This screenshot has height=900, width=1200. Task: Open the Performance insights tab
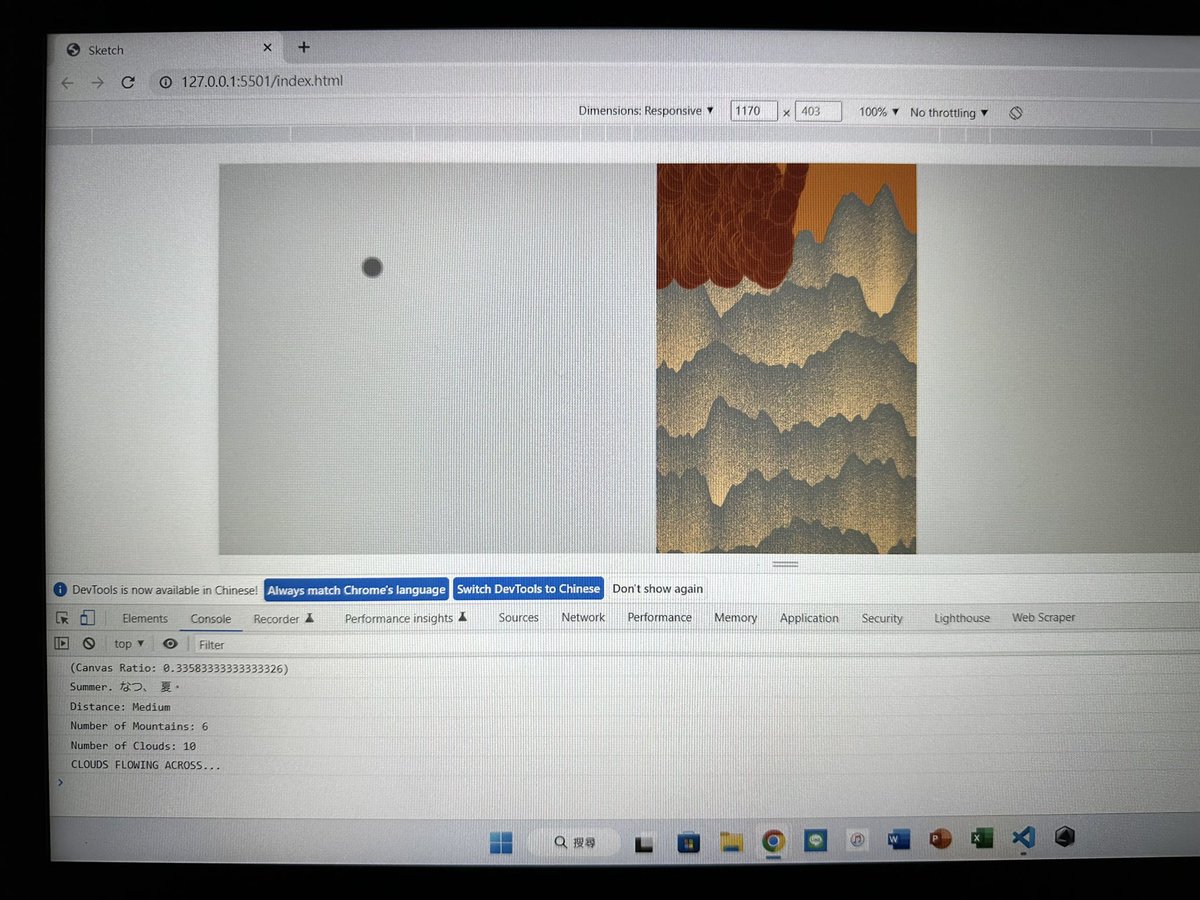click(406, 619)
